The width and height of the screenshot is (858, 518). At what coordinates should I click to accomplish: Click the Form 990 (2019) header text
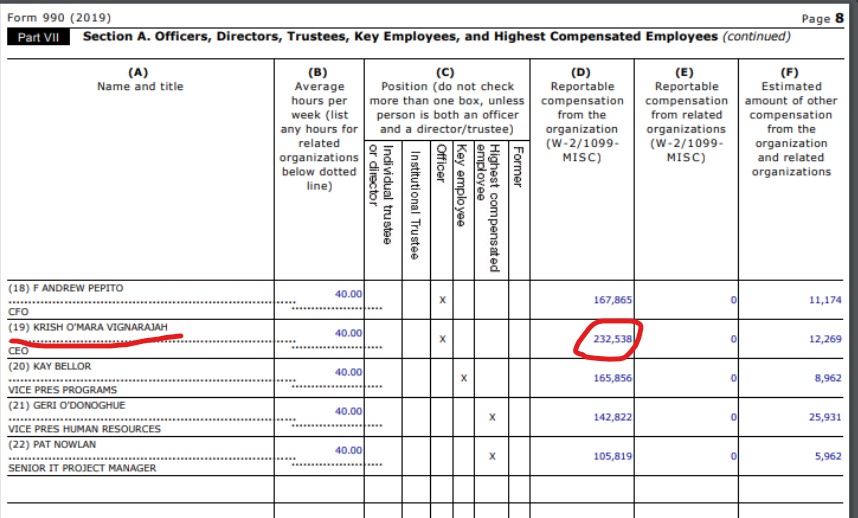pos(59,18)
